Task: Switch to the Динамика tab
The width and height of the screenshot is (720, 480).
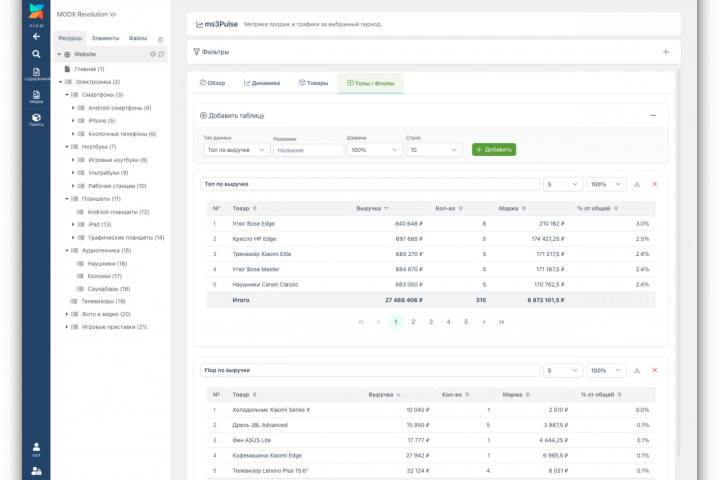Action: tap(261, 83)
